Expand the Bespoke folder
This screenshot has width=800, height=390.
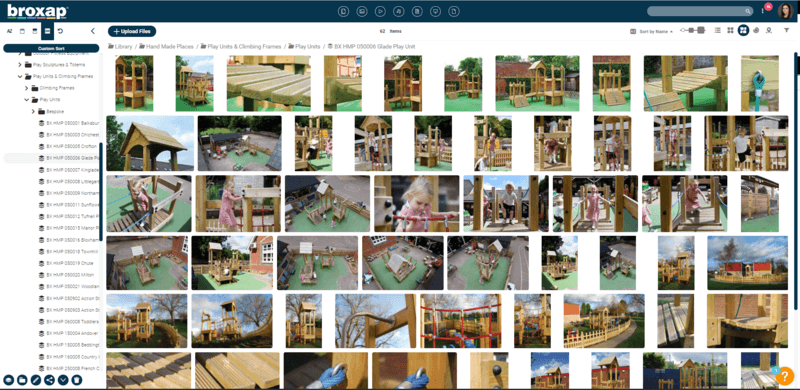(x=34, y=111)
